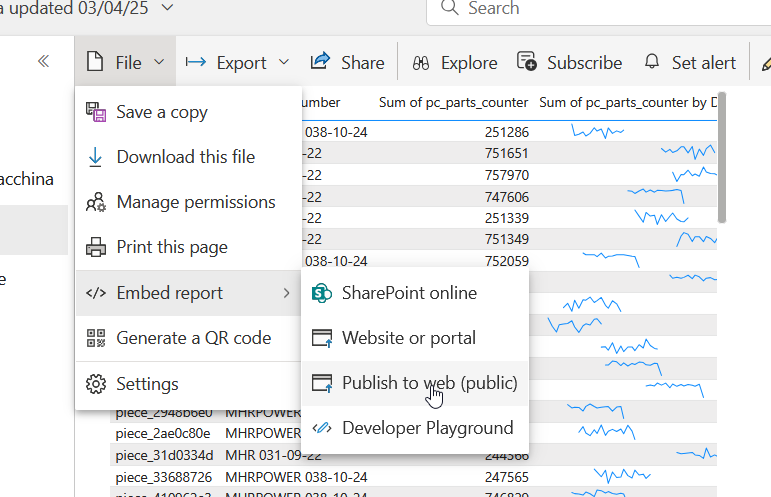The height and width of the screenshot is (497, 771).
Task: Choose Website or portal option
Action: click(415, 338)
